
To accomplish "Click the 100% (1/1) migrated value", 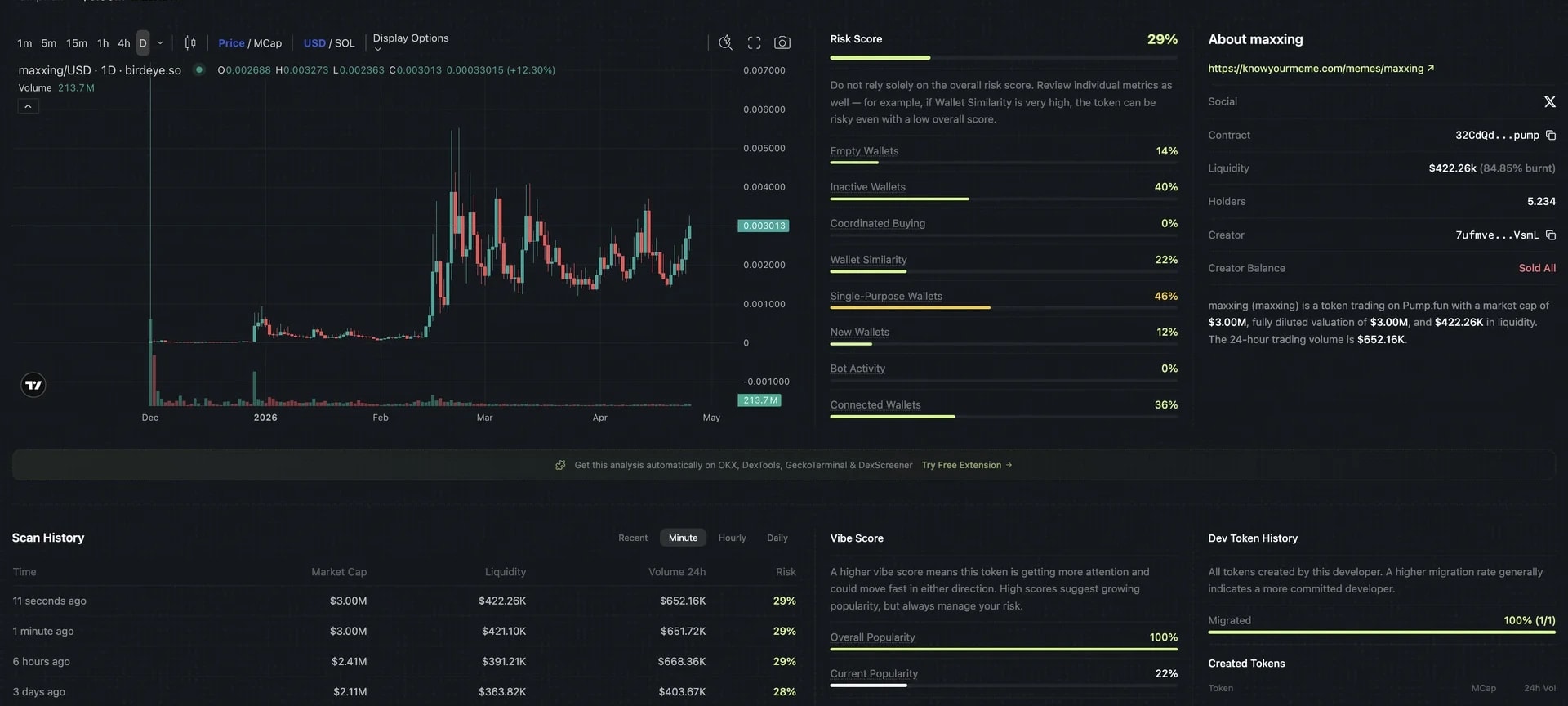I will [1530, 620].
